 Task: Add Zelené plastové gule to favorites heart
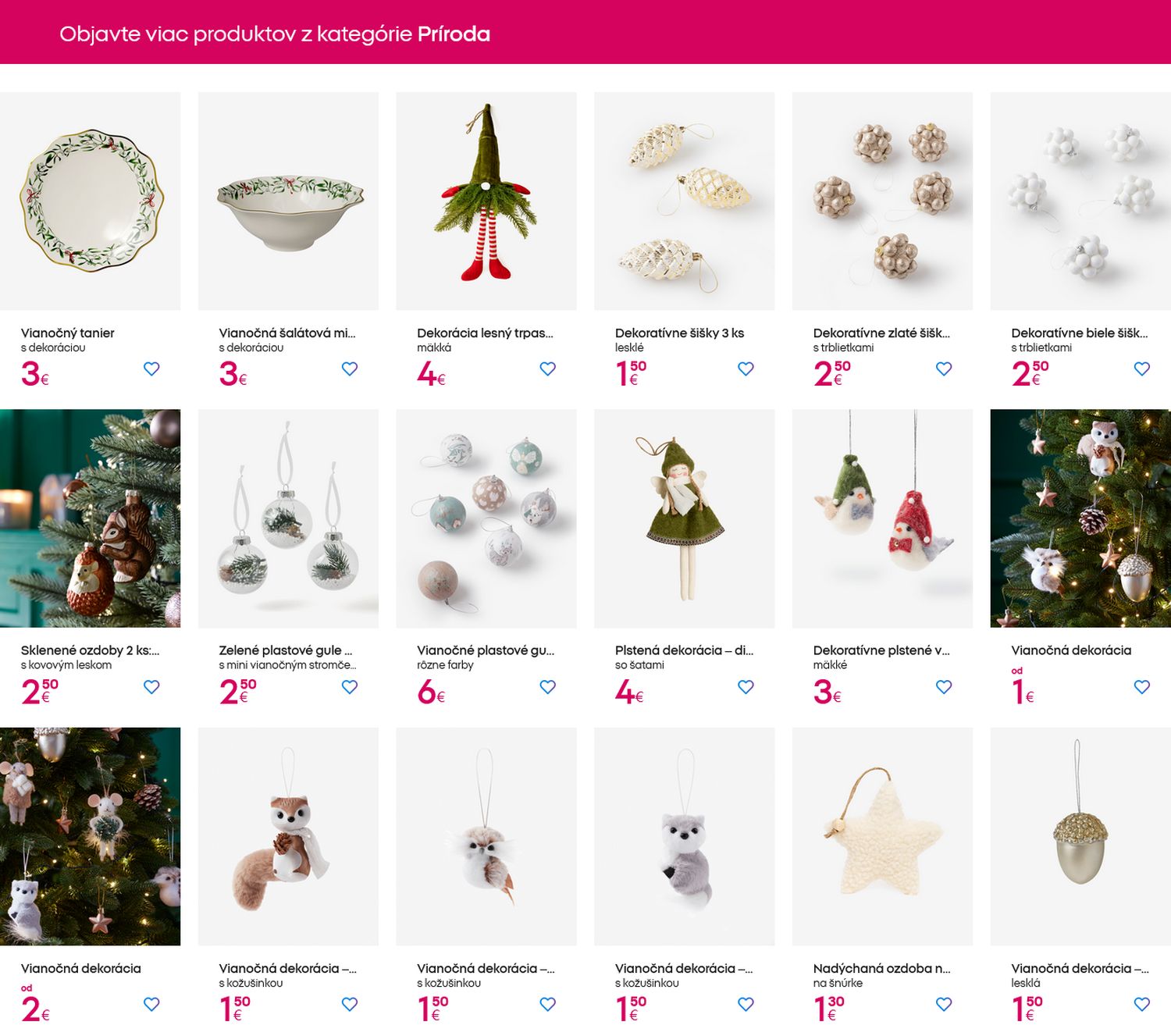[x=350, y=687]
